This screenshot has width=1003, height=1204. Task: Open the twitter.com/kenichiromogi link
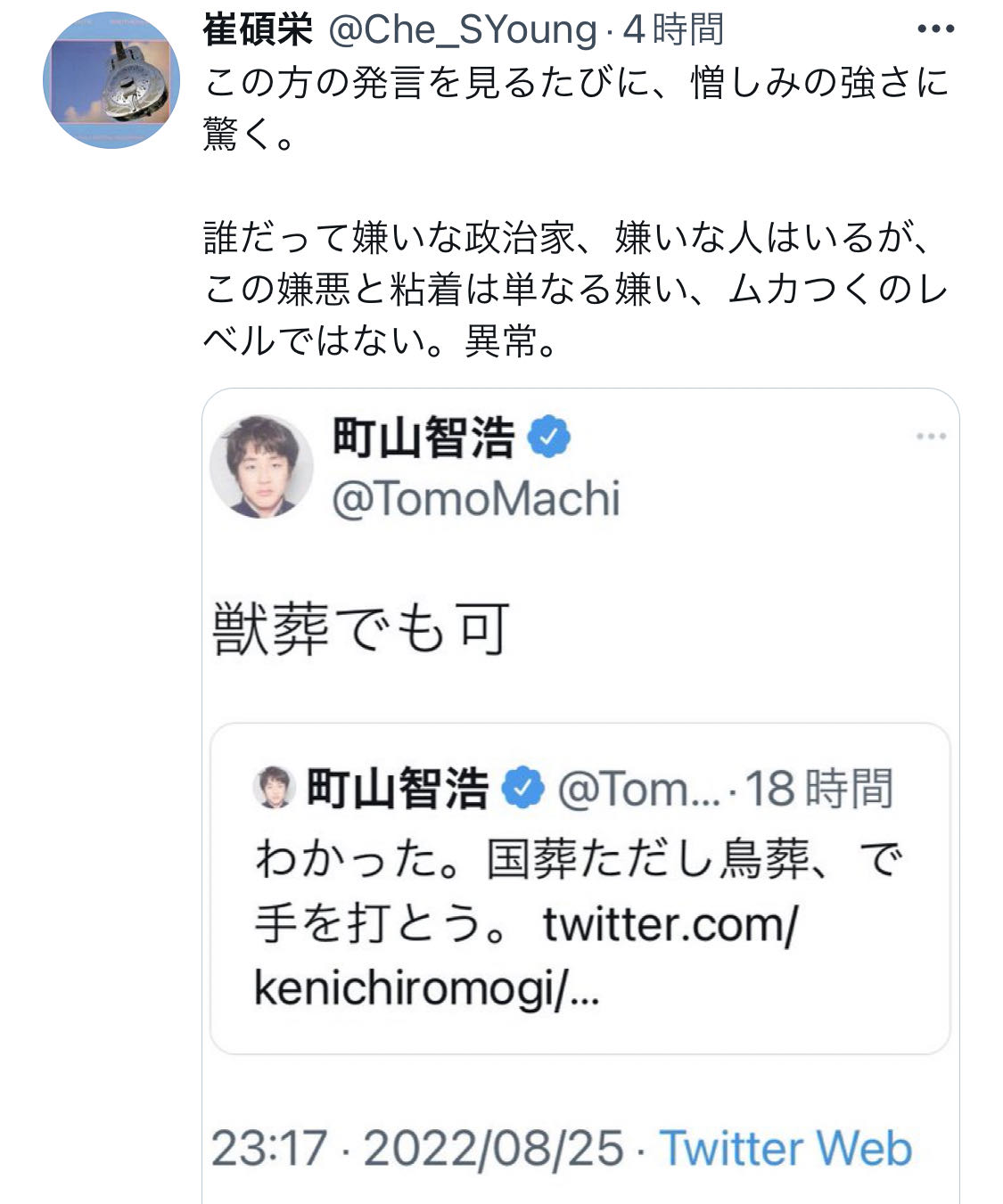(526, 956)
